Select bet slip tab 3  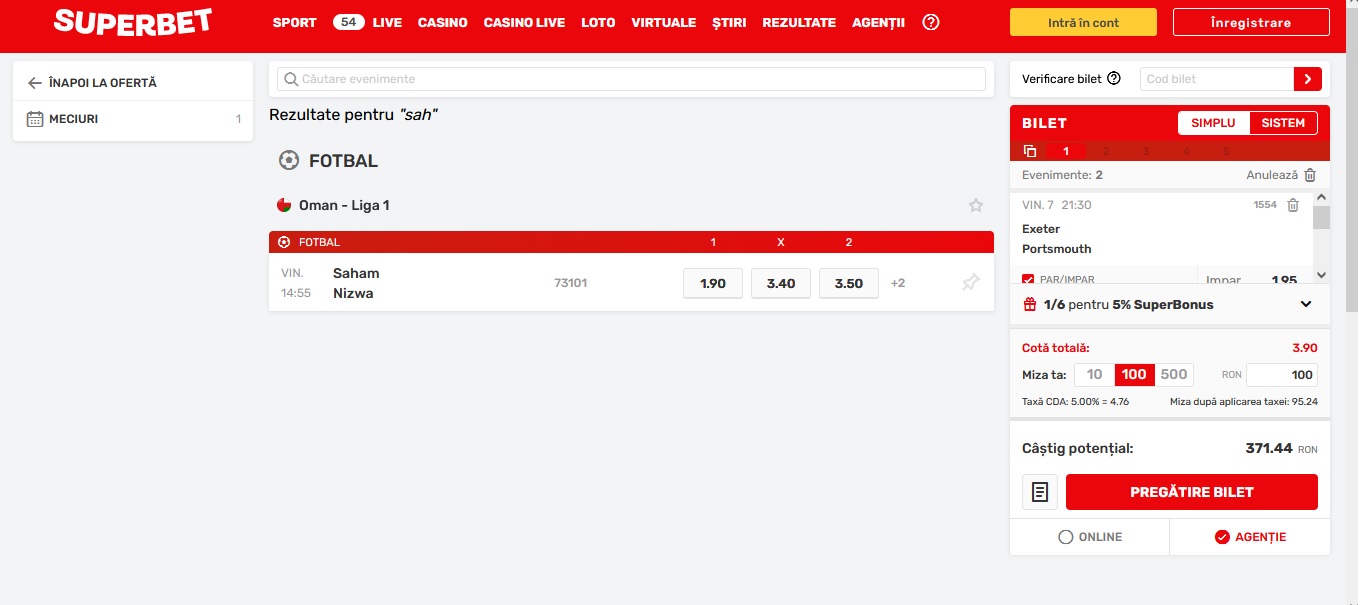click(x=1146, y=151)
